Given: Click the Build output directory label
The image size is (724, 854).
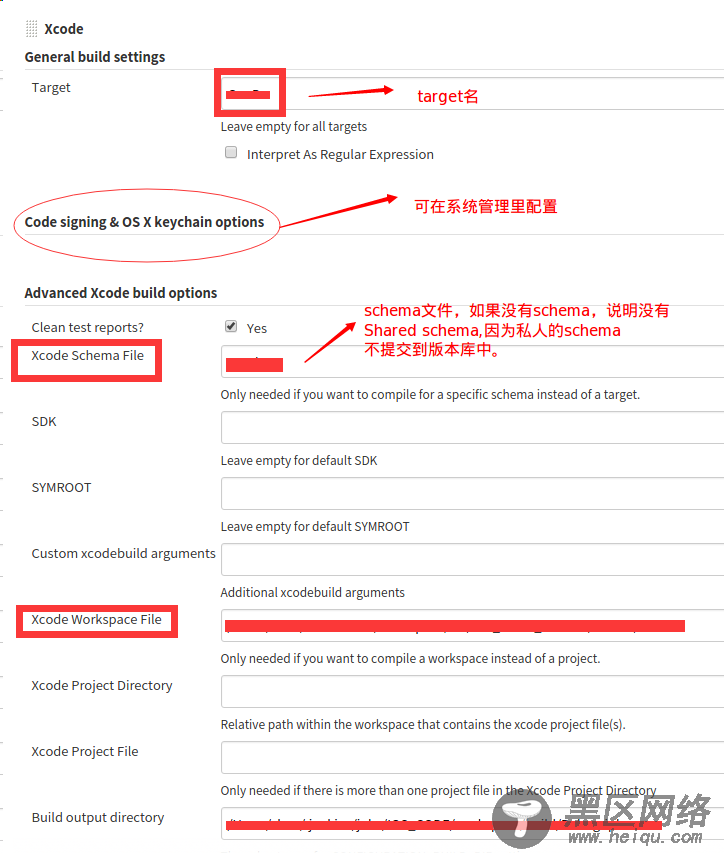Looking at the screenshot, I should tap(98, 818).
